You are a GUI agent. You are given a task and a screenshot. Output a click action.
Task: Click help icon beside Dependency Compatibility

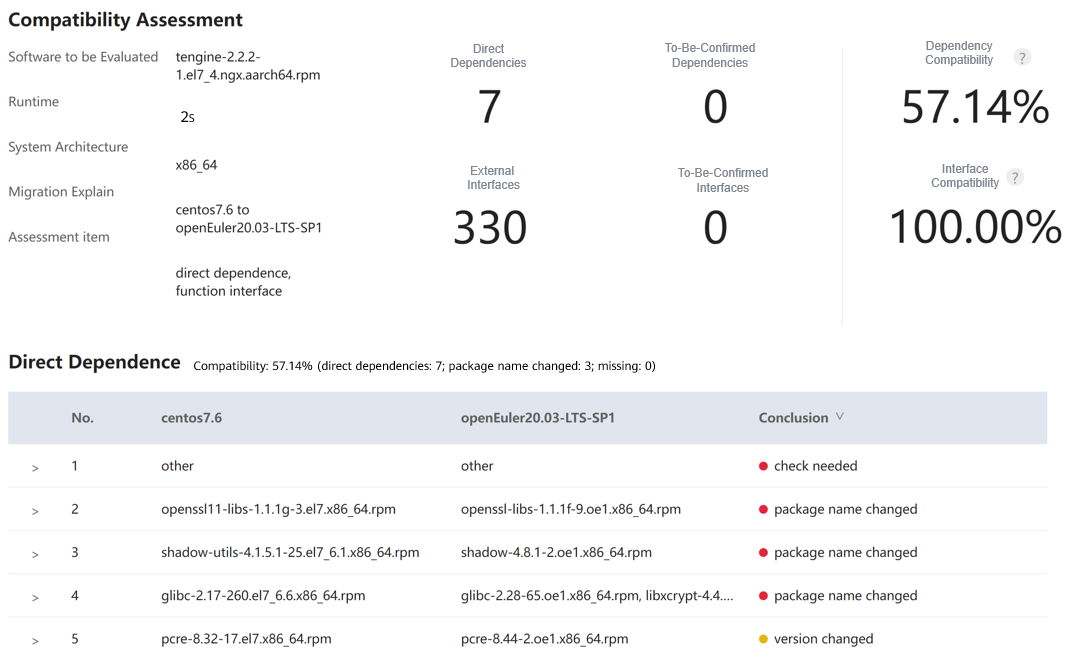point(1021,58)
